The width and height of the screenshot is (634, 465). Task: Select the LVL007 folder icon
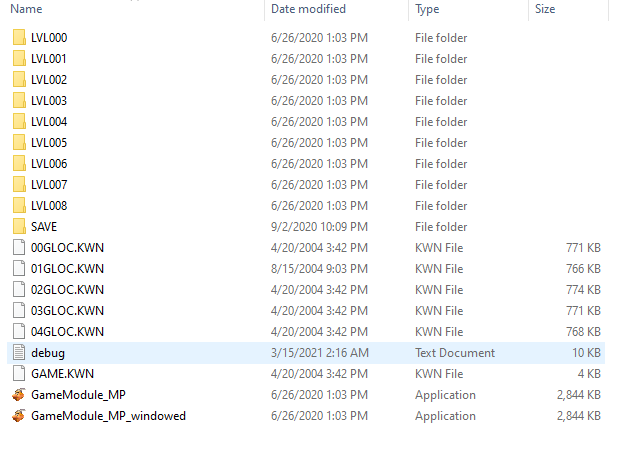point(19,185)
